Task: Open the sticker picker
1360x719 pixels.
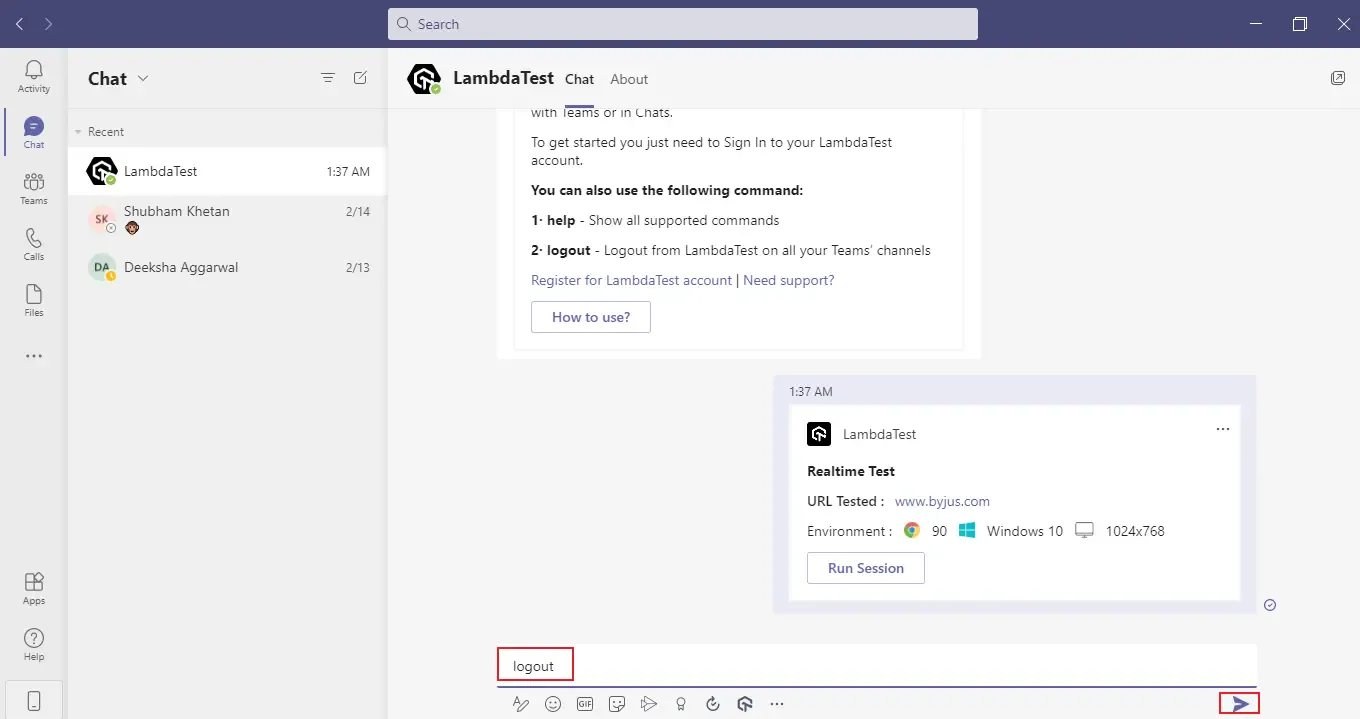Action: point(617,703)
